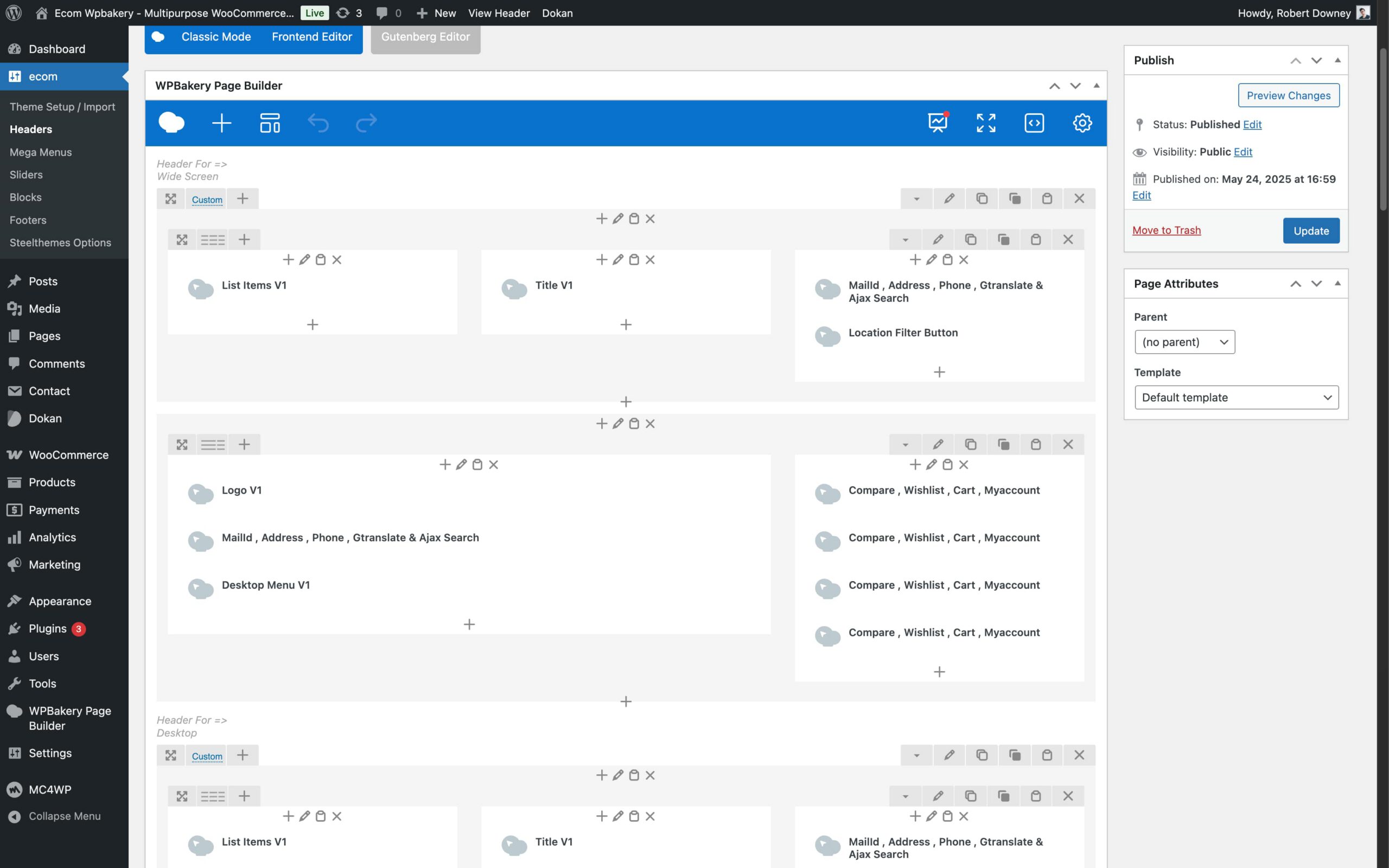Viewport: 1389px width, 868px height.
Task: Open the Dashboard sidebar icon
Action: 14,49
